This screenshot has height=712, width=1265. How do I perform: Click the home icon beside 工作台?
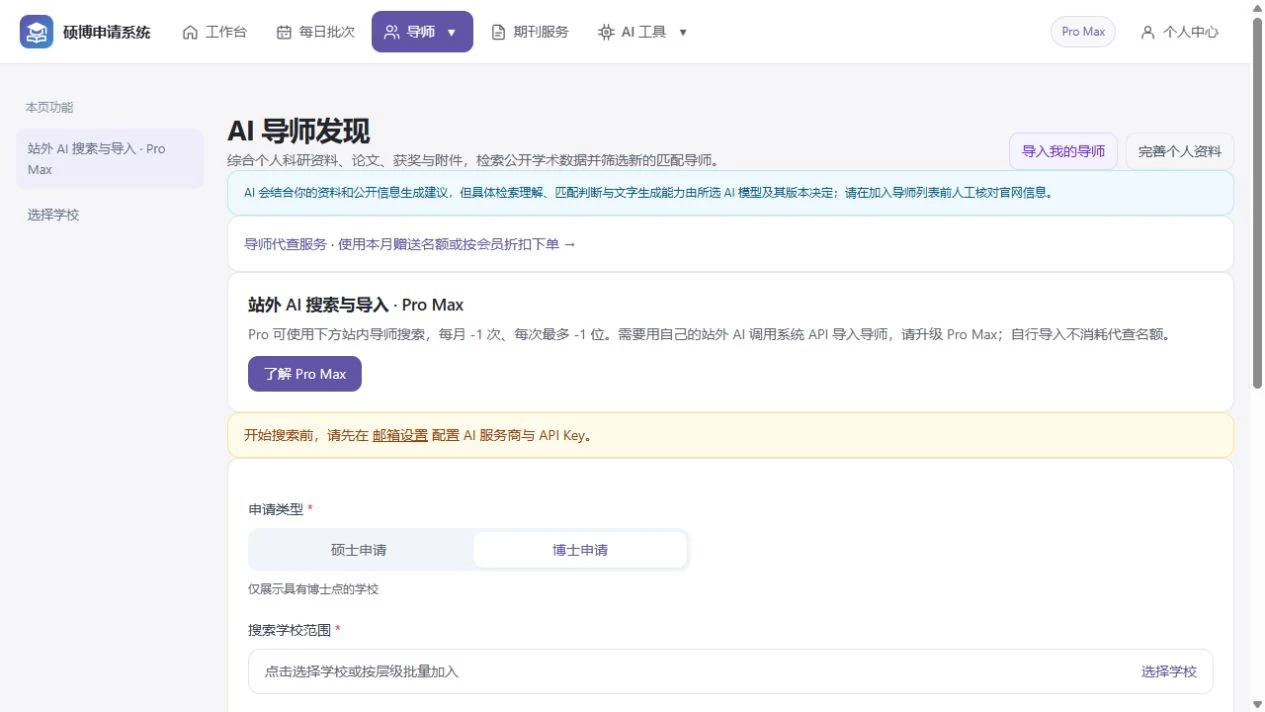(190, 32)
